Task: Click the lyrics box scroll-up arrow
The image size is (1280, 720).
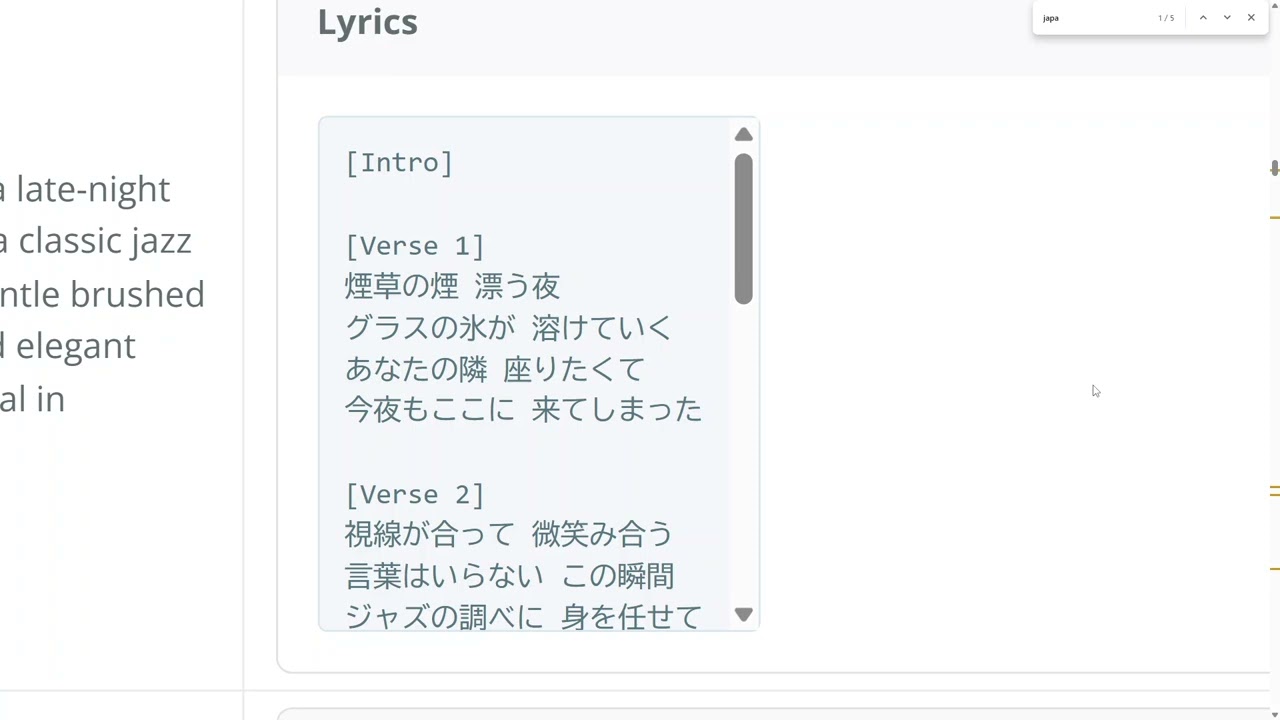Action: (743, 135)
